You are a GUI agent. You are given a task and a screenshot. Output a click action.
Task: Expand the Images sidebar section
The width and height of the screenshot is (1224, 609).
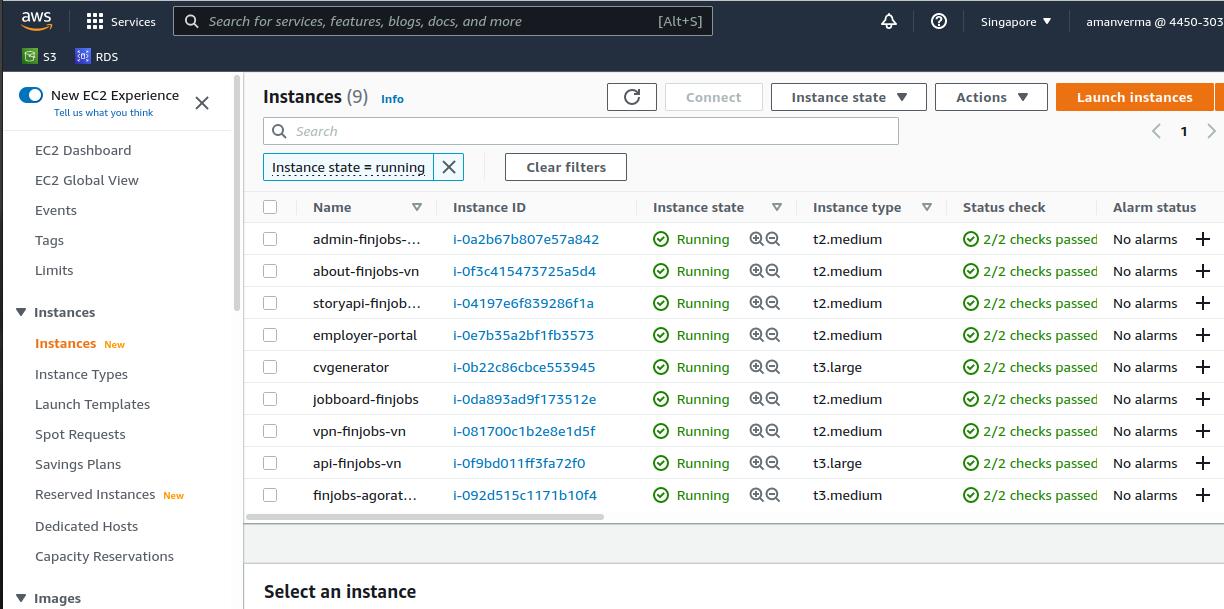(x=21, y=598)
